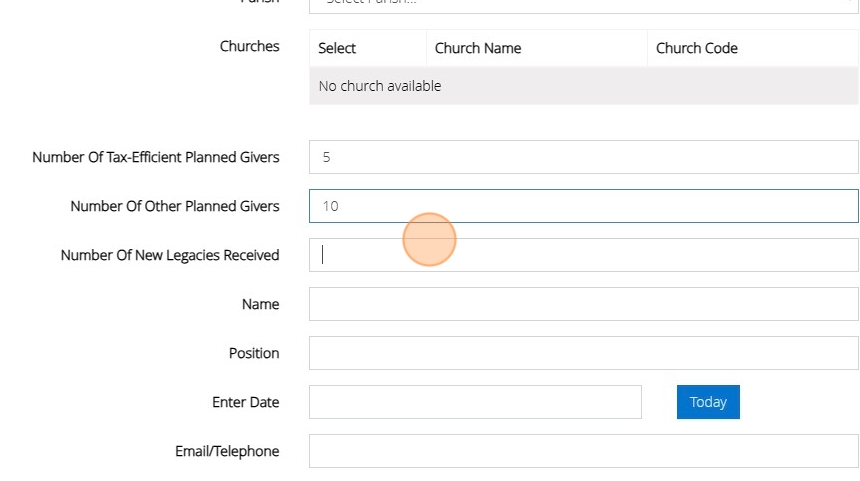Click the Church Code column header
860x481 pixels.
click(697, 48)
